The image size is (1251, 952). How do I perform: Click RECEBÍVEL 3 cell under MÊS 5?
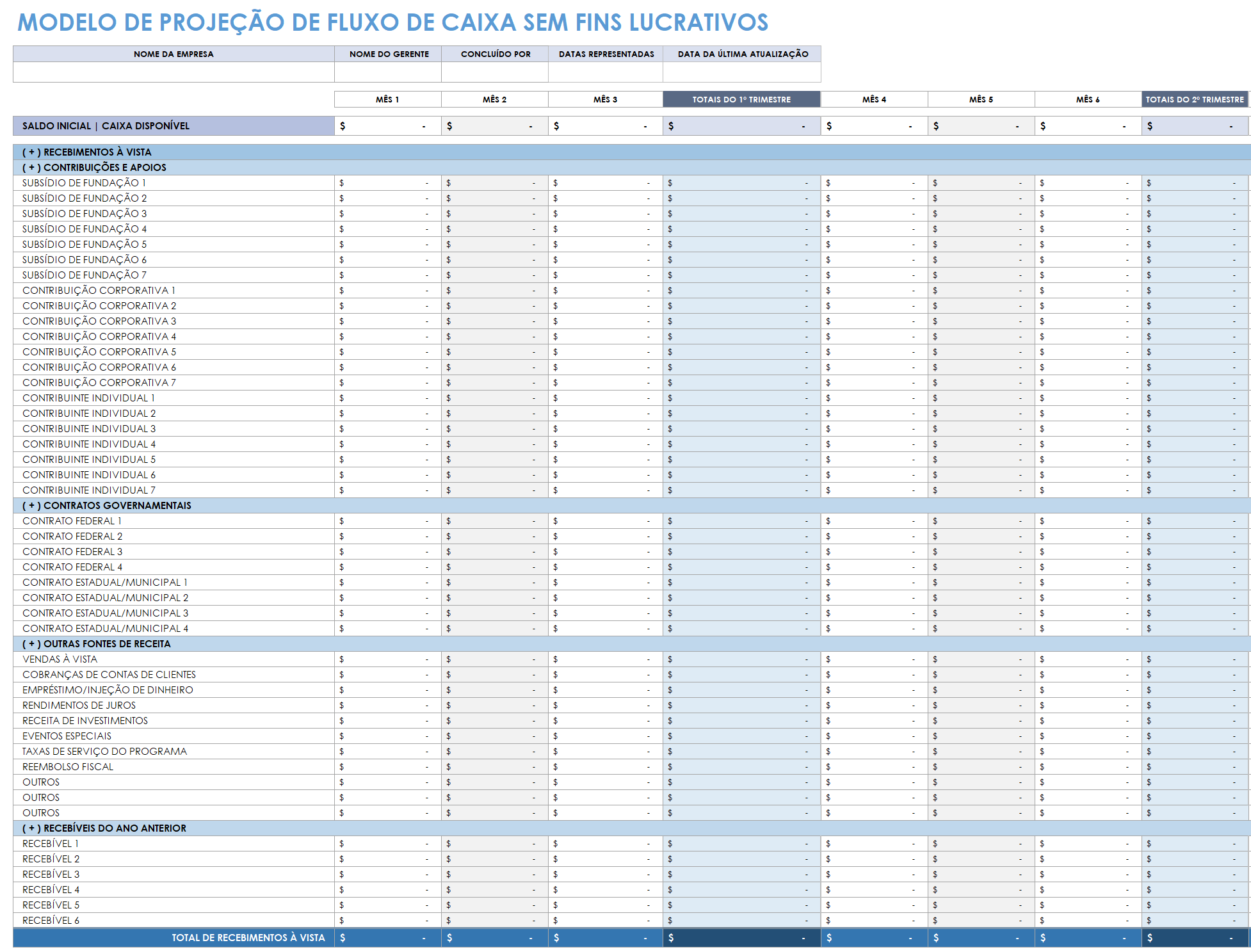pos(981,875)
